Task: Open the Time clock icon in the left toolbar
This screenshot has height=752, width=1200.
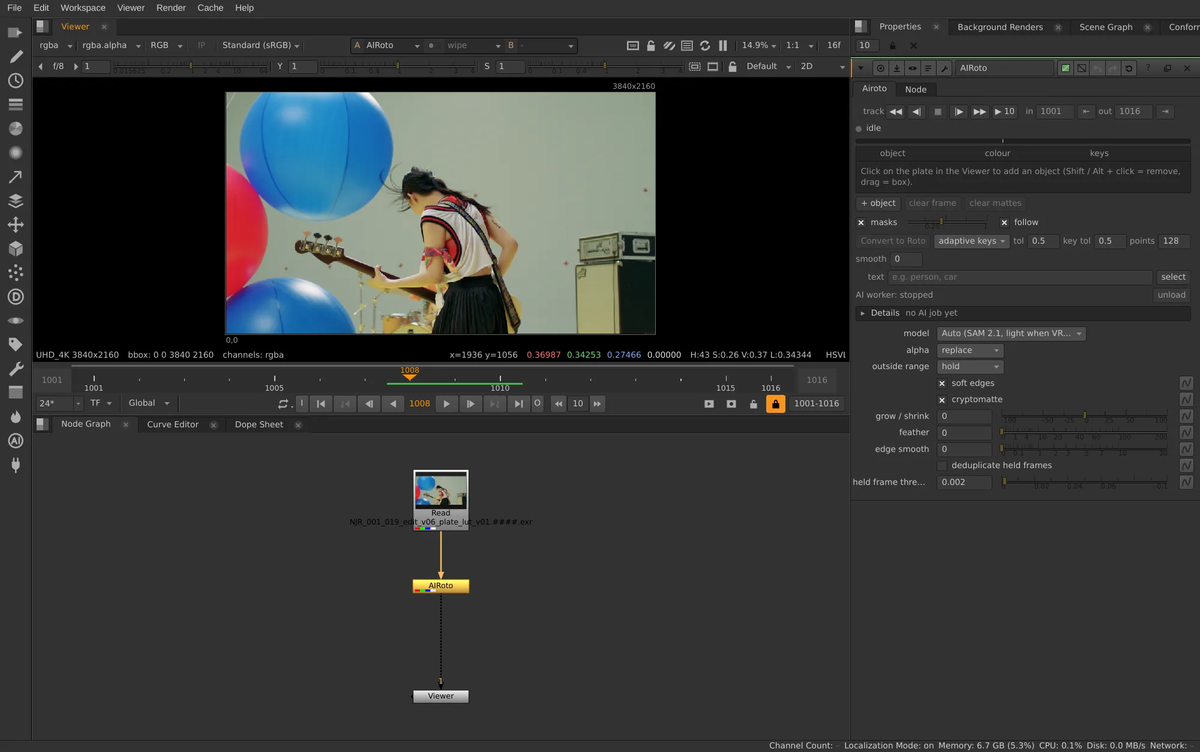Action: pos(16,81)
